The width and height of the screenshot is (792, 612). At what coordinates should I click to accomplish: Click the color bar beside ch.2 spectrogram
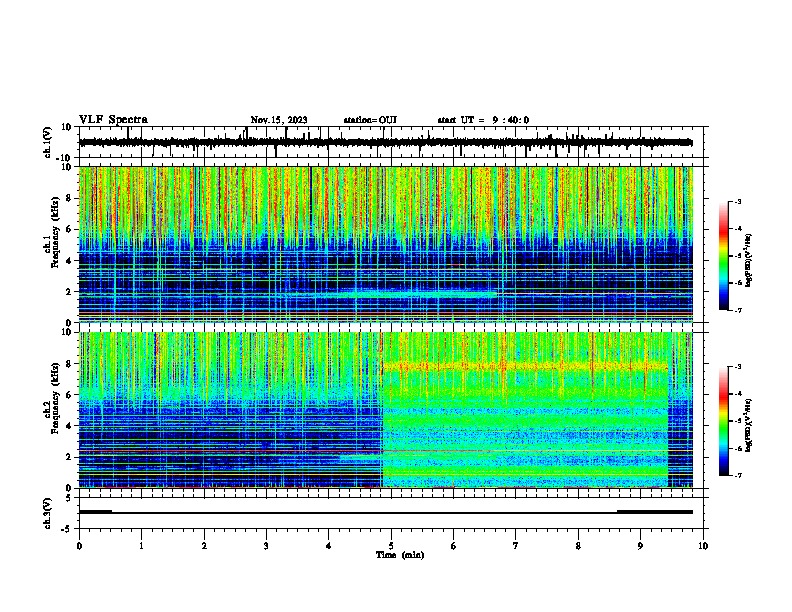[724, 421]
